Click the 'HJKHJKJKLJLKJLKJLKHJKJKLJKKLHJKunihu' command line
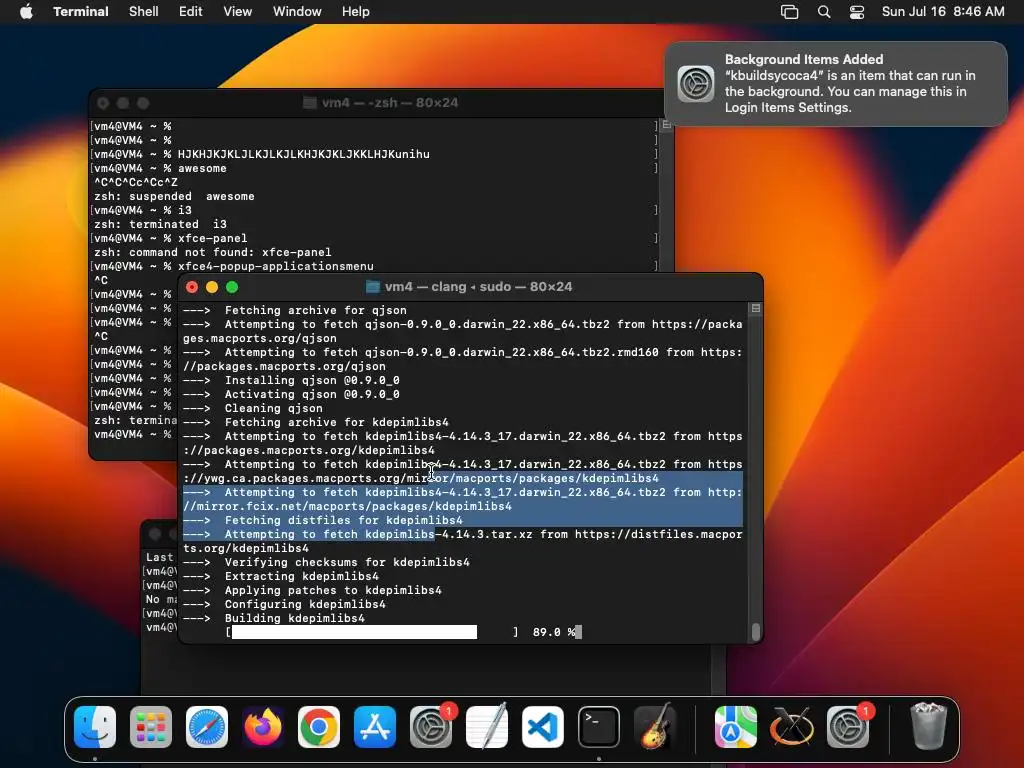The image size is (1024, 768). coord(304,154)
